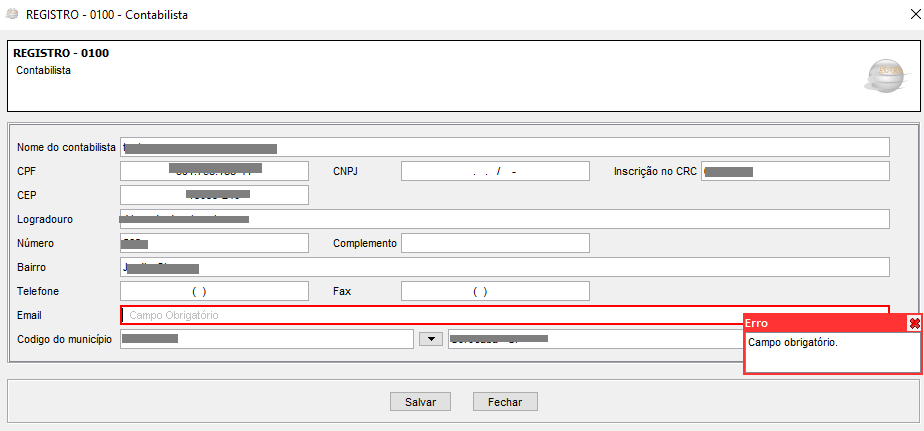Screen dimensions: 924x431
Task: Focus the Email required field
Action: (430, 315)
